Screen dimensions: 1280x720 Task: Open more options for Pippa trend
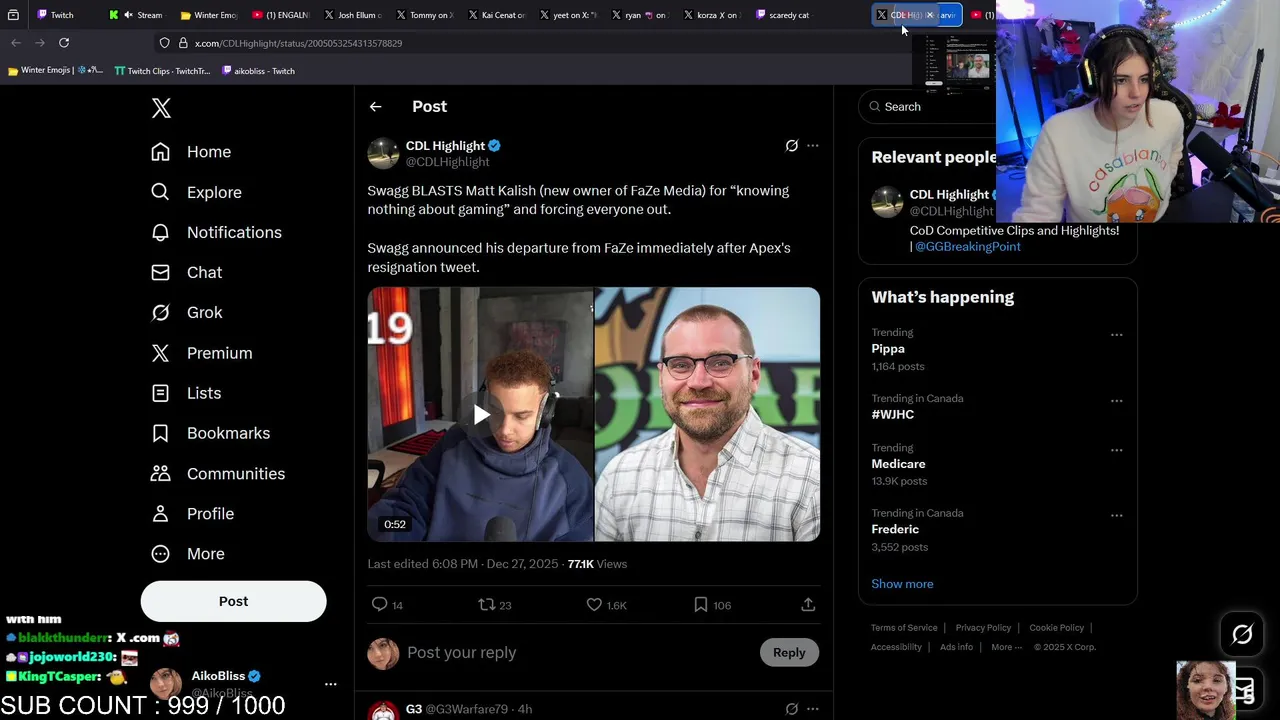coord(1116,335)
